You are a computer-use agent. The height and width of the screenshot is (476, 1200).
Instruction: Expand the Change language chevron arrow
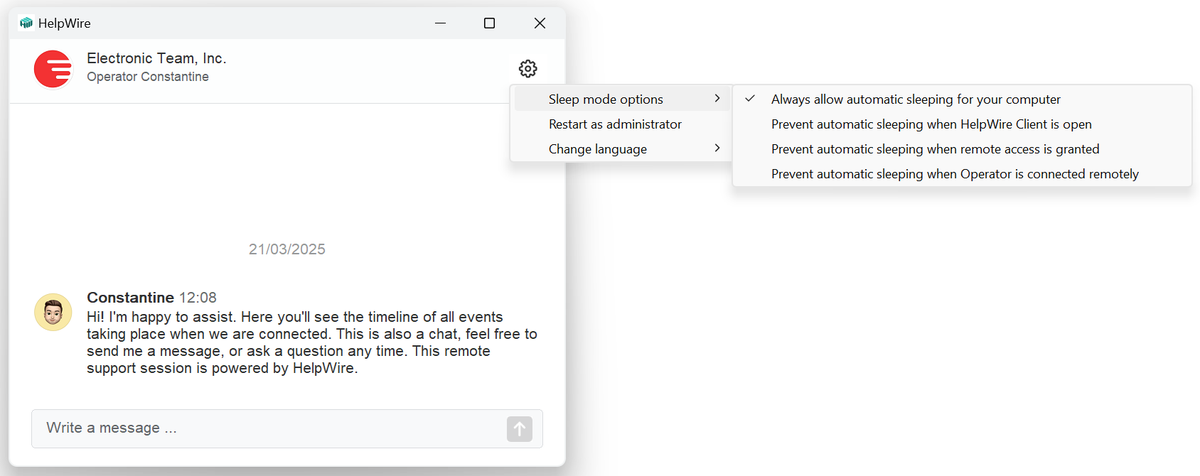(716, 149)
